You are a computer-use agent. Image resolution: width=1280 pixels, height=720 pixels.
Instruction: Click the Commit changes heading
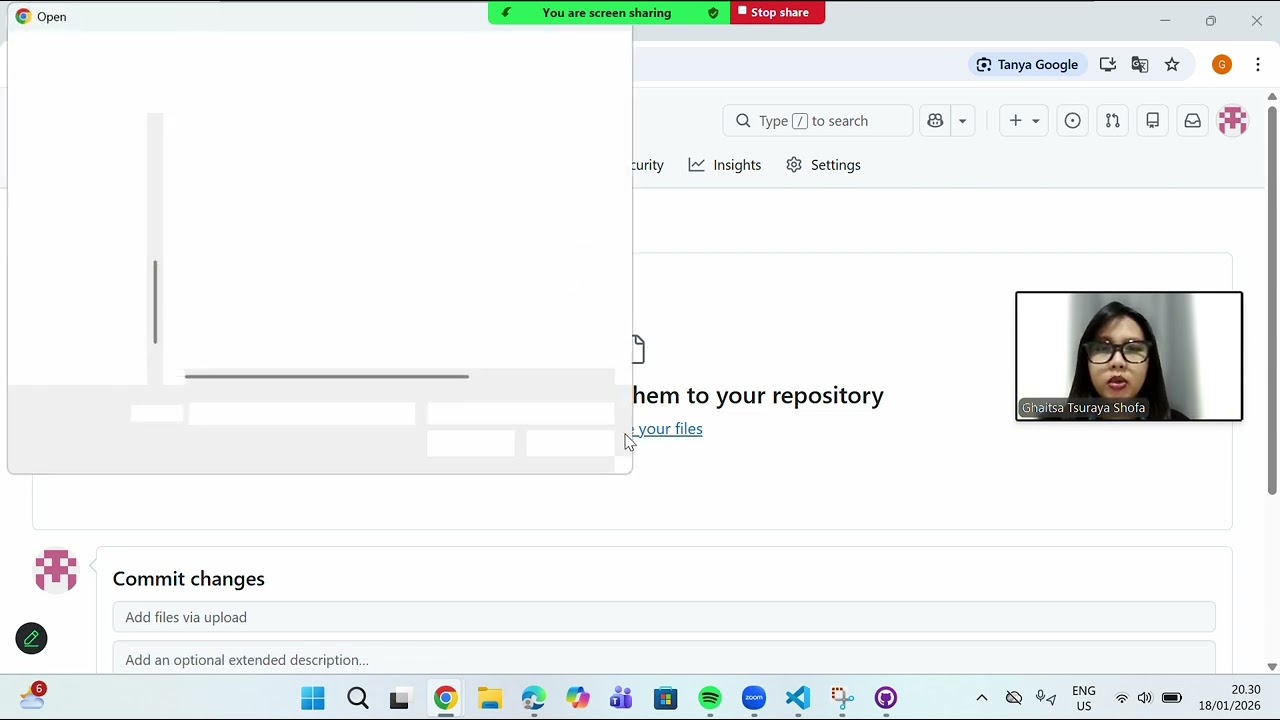coord(189,579)
